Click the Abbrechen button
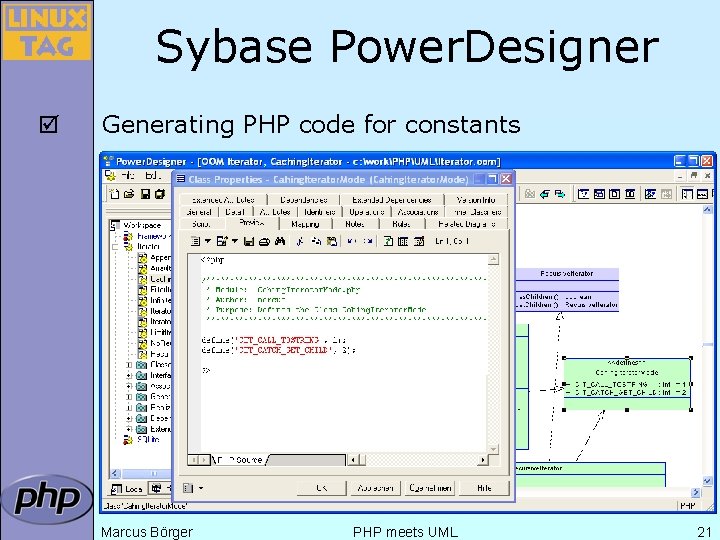This screenshot has height=540, width=720. 375,488
